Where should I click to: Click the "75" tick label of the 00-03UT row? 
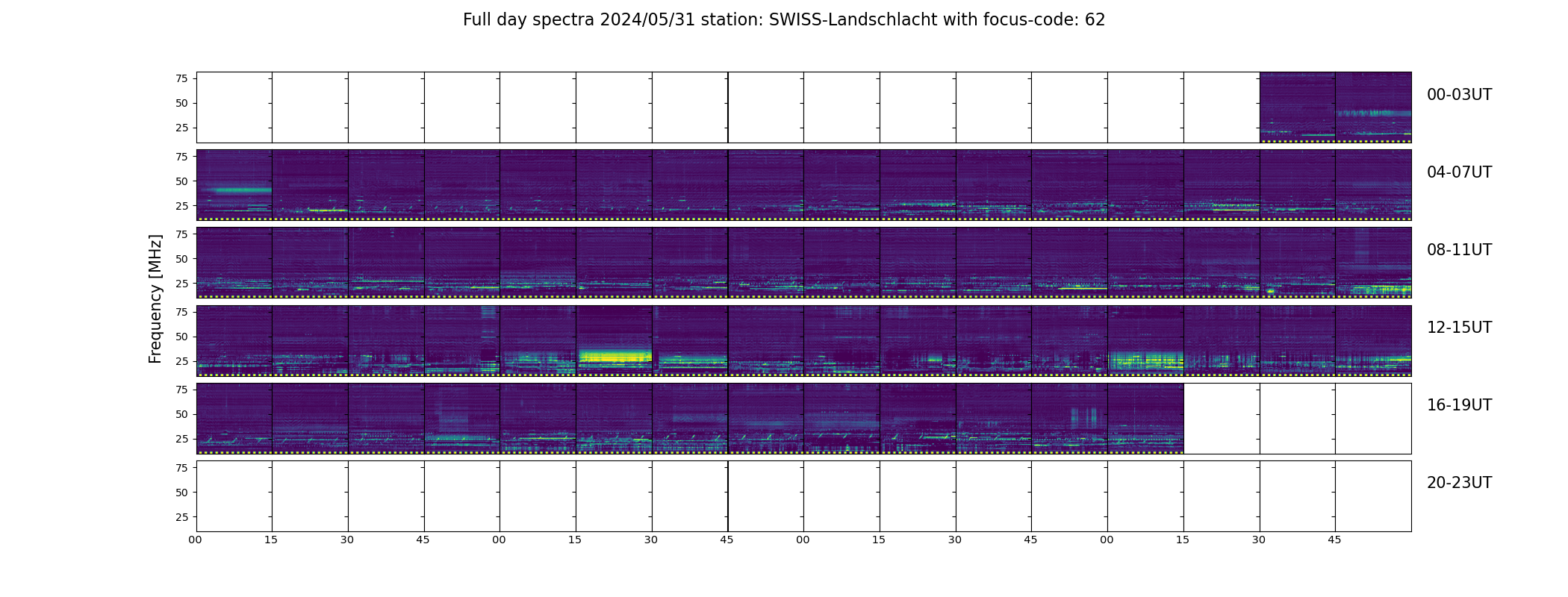tap(181, 78)
